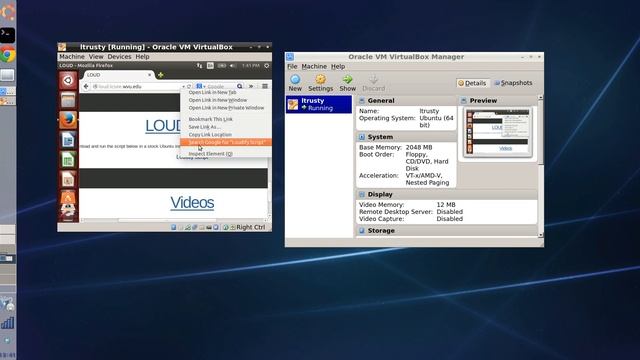Image resolution: width=640 pixels, height=360 pixels.
Task: Open Help menu in ltrusty VM window
Action: coord(142,57)
